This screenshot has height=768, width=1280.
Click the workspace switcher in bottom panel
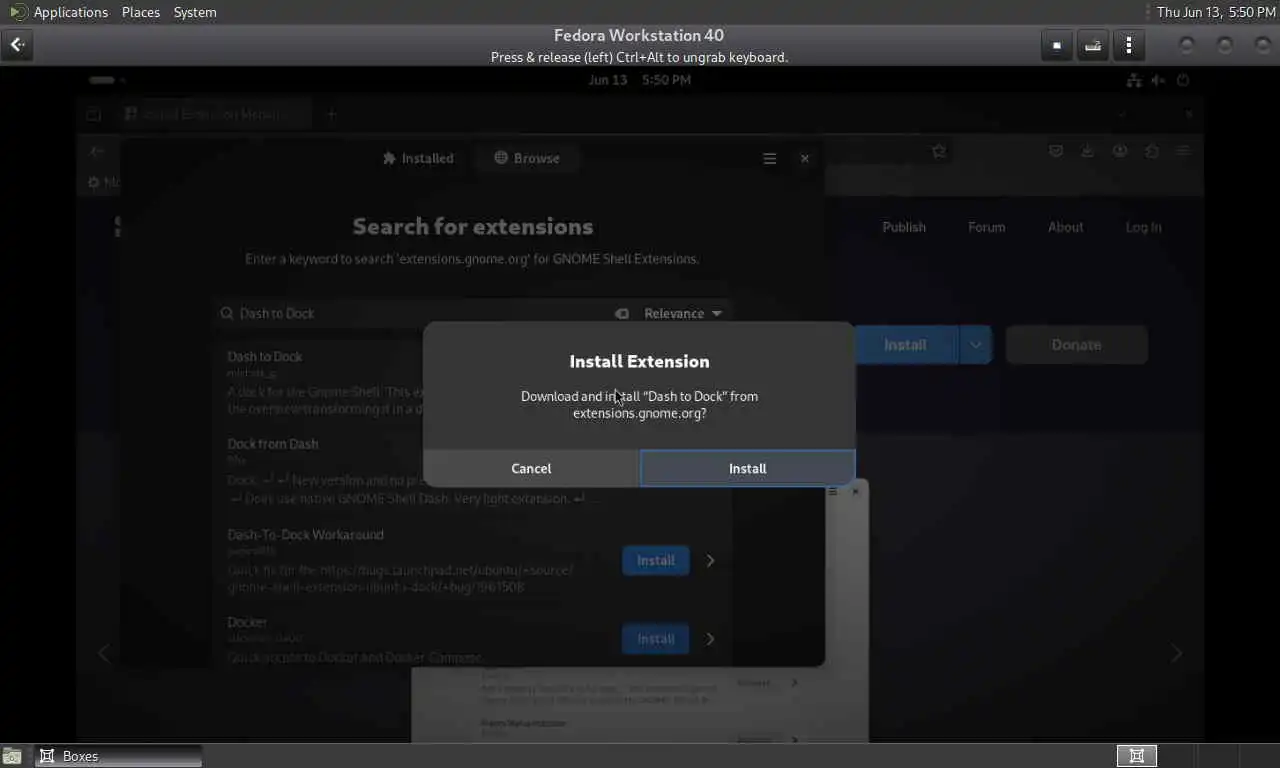[1137, 756]
